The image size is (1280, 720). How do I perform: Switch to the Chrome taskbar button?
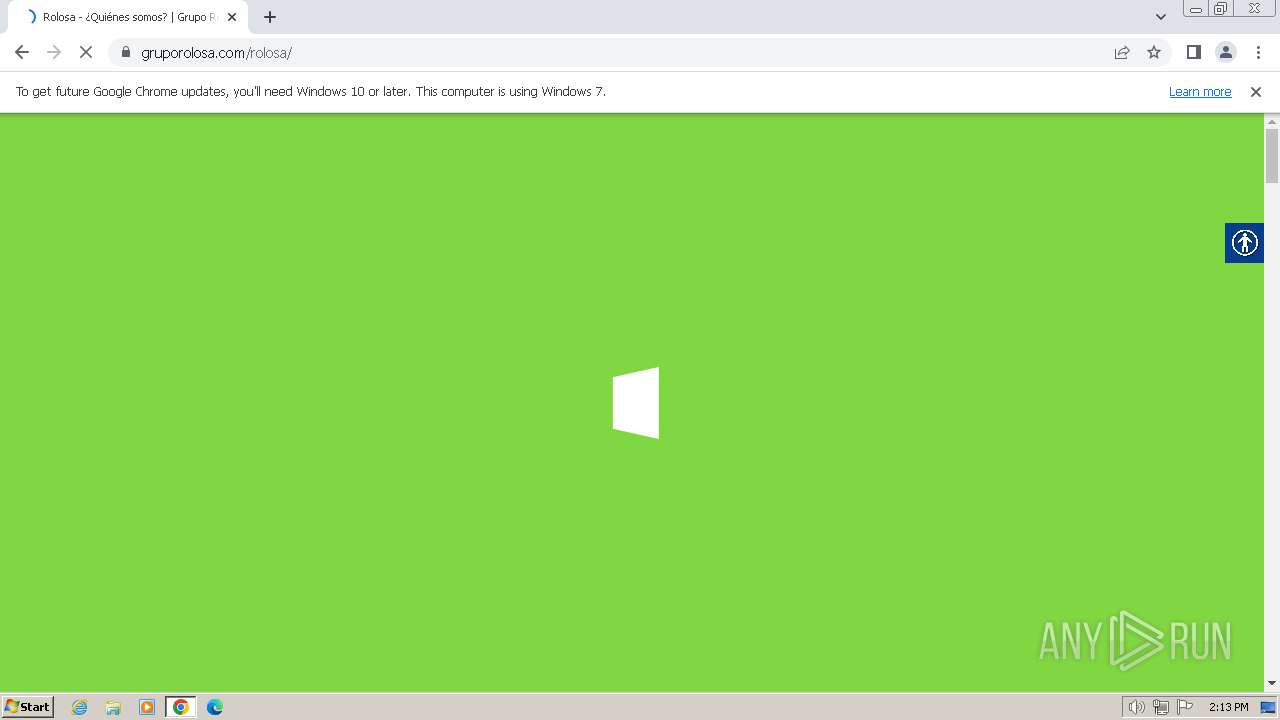181,707
